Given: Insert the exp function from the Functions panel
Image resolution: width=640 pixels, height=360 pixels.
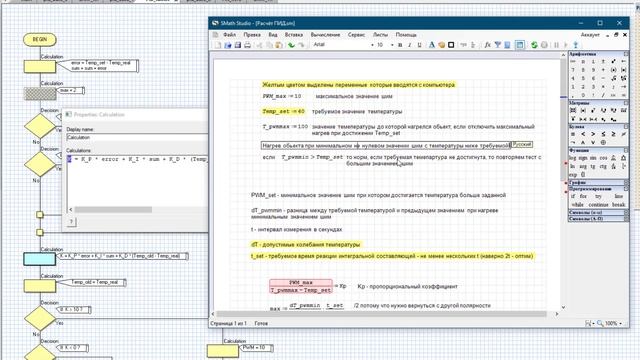Looking at the screenshot, I should (x=573, y=174).
